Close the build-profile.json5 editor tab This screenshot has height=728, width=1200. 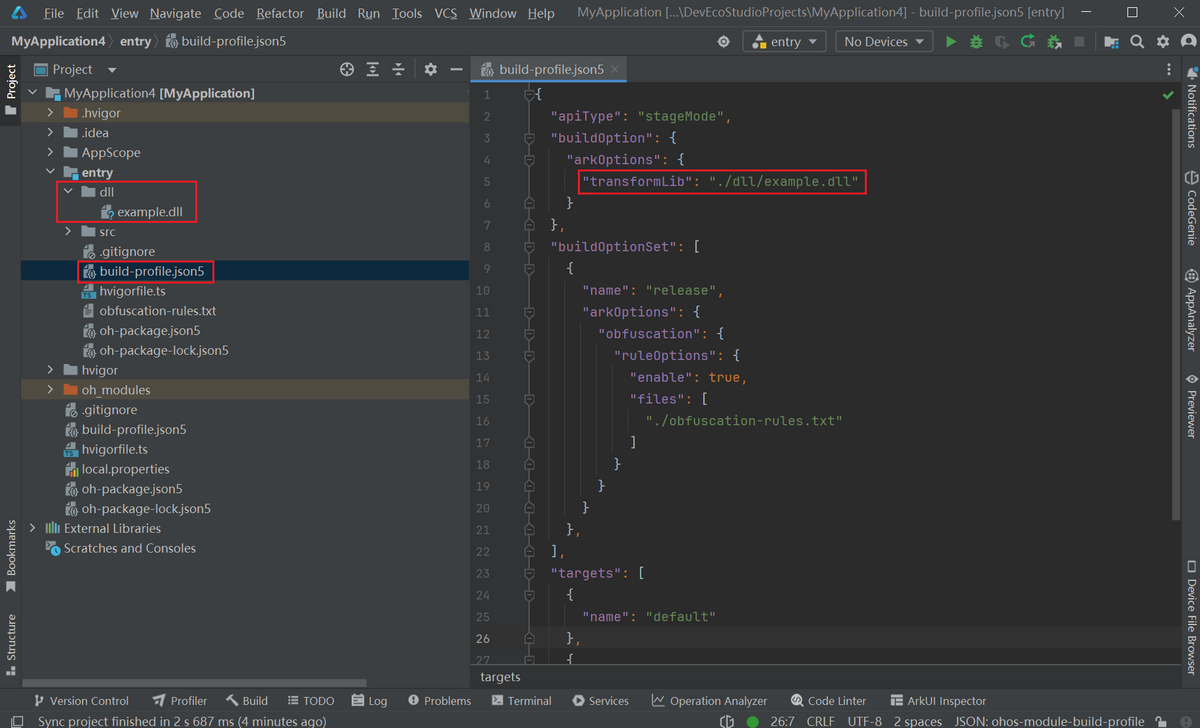(x=616, y=69)
